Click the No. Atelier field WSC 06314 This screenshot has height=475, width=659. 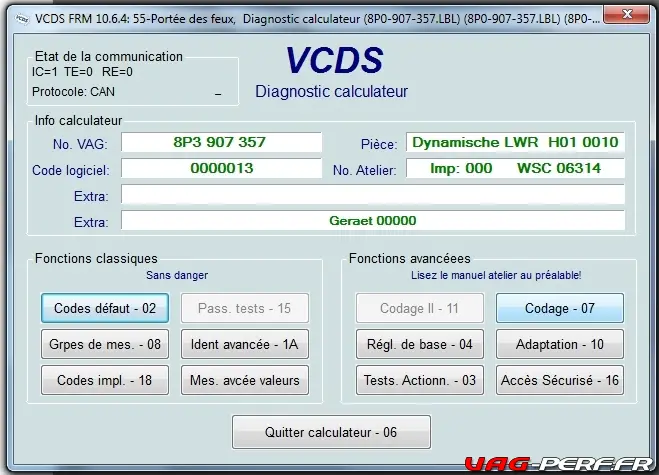pos(515,168)
